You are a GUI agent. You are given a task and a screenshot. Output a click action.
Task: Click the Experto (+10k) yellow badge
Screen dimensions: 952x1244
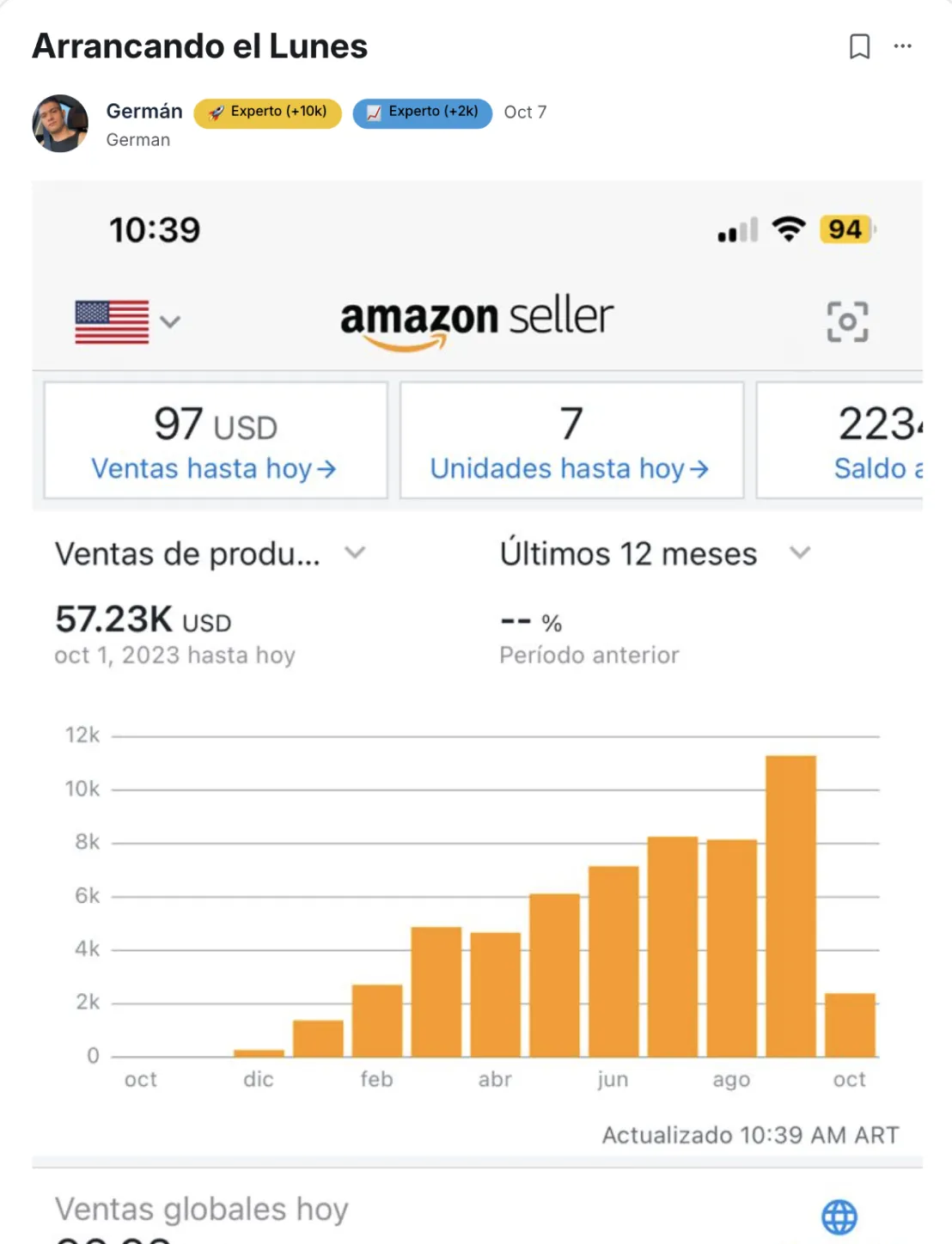[267, 113]
